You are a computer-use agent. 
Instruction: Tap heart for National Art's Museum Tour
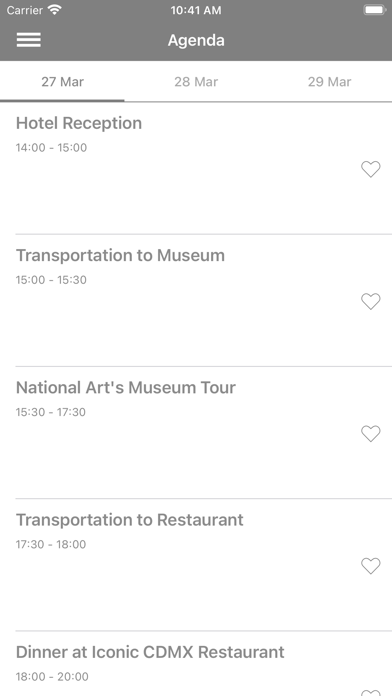[371, 434]
